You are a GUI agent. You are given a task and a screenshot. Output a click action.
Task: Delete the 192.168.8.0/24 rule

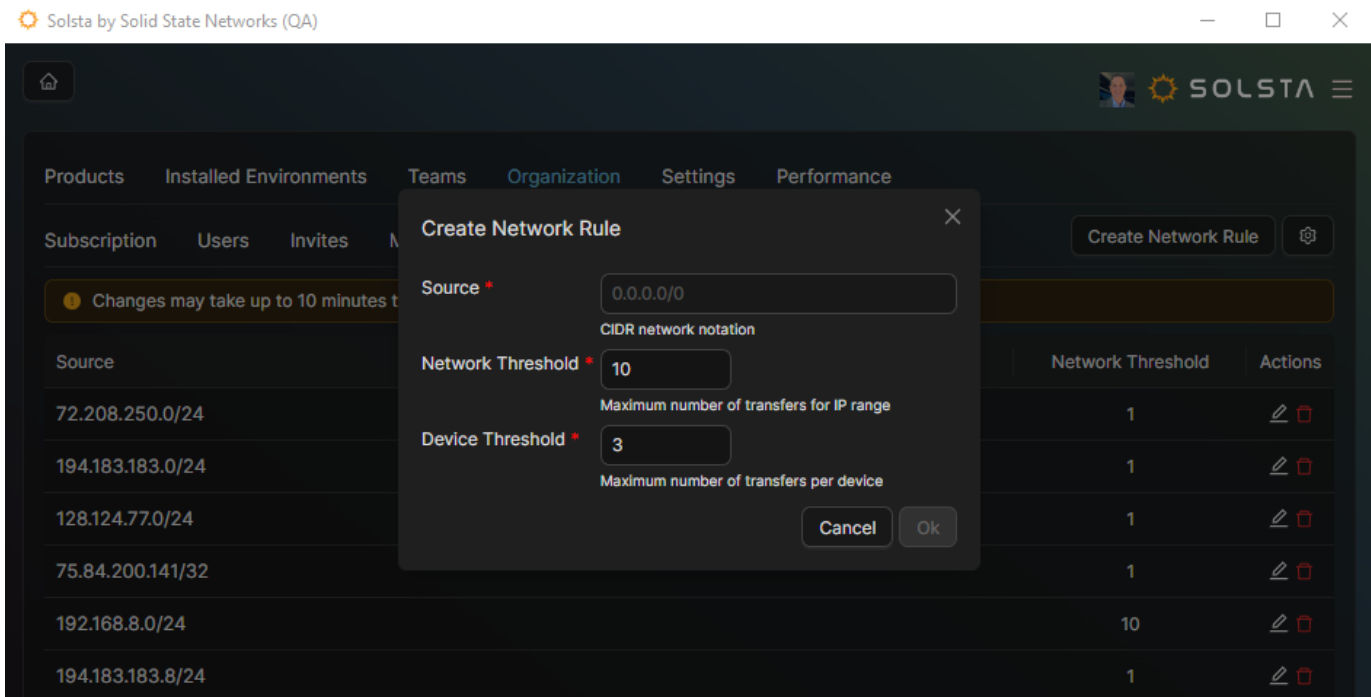[x=1304, y=623]
